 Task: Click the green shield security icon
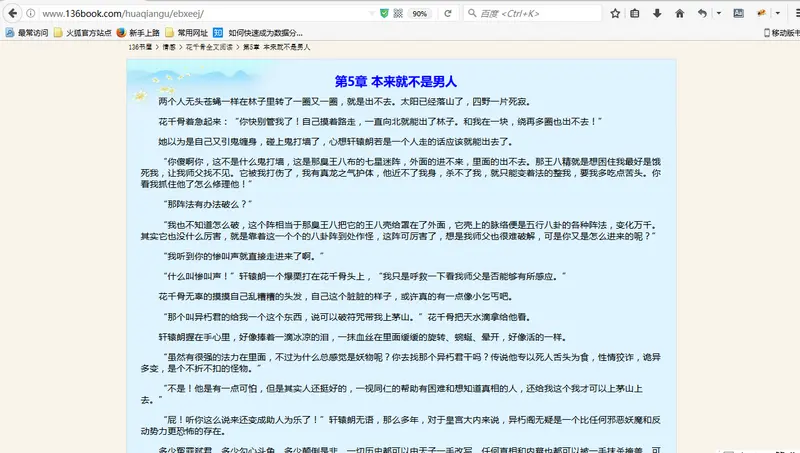click(384, 13)
